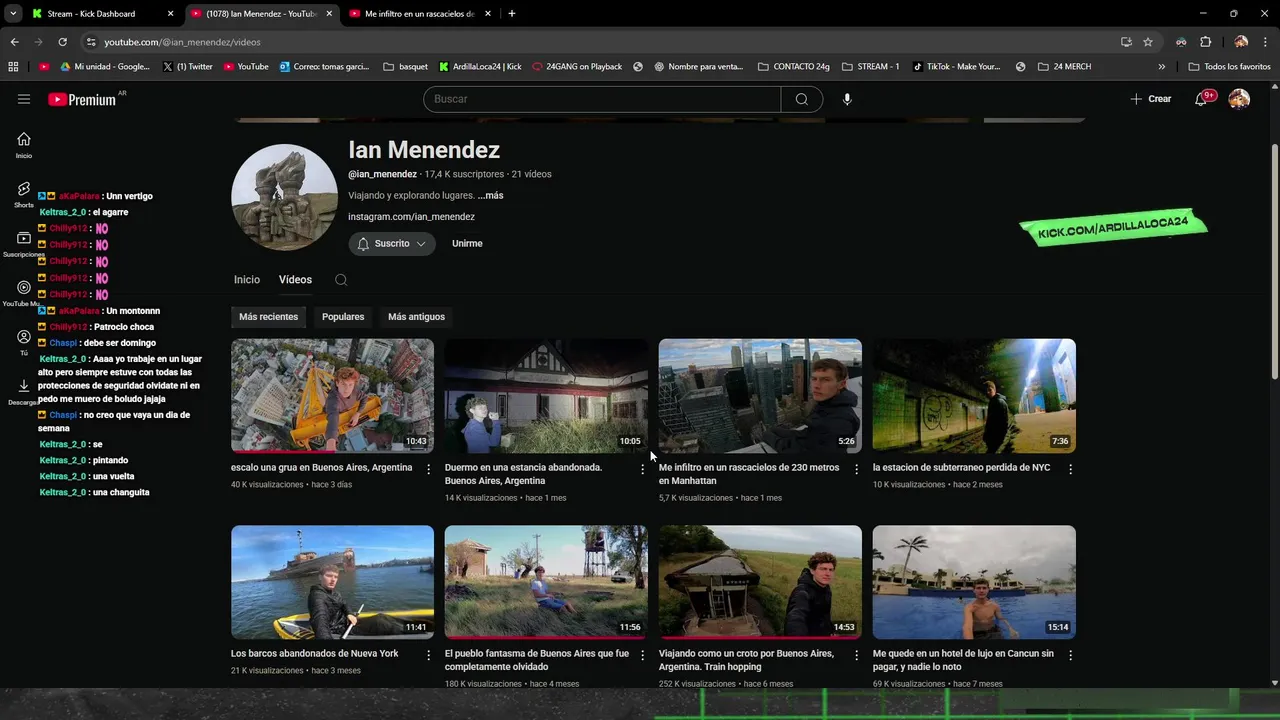The width and height of the screenshot is (1280, 720).
Task: Open the account avatar menu
Action: [x=1239, y=99]
